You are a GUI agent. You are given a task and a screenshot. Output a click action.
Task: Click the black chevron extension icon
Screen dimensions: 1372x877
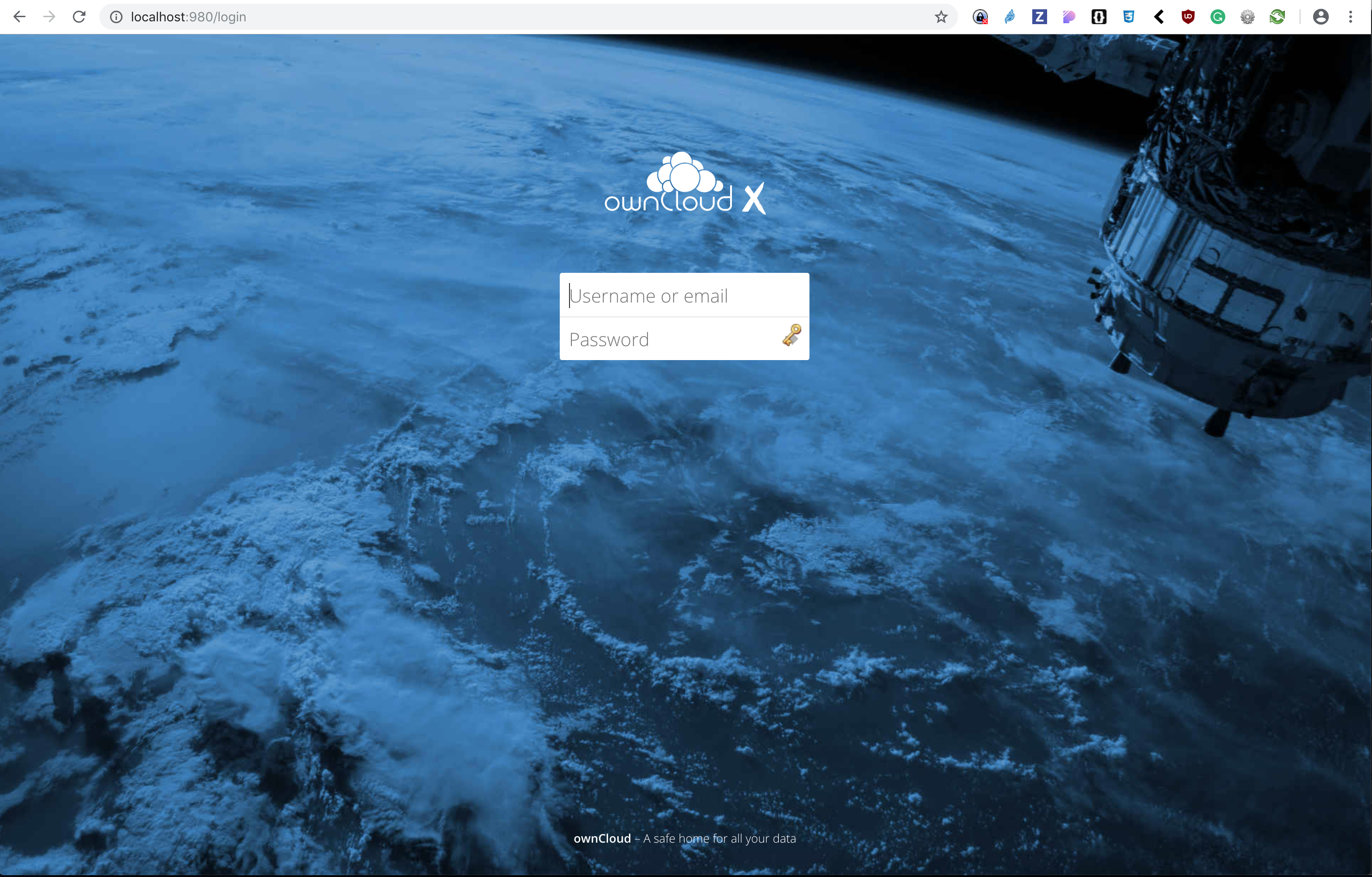(1159, 17)
